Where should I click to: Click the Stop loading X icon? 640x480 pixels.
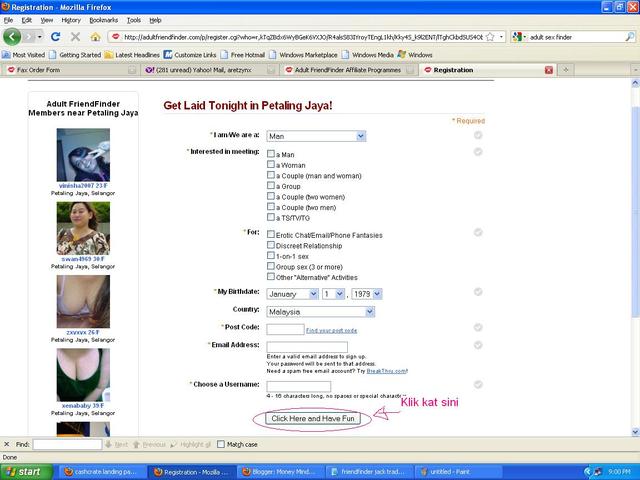click(75, 37)
